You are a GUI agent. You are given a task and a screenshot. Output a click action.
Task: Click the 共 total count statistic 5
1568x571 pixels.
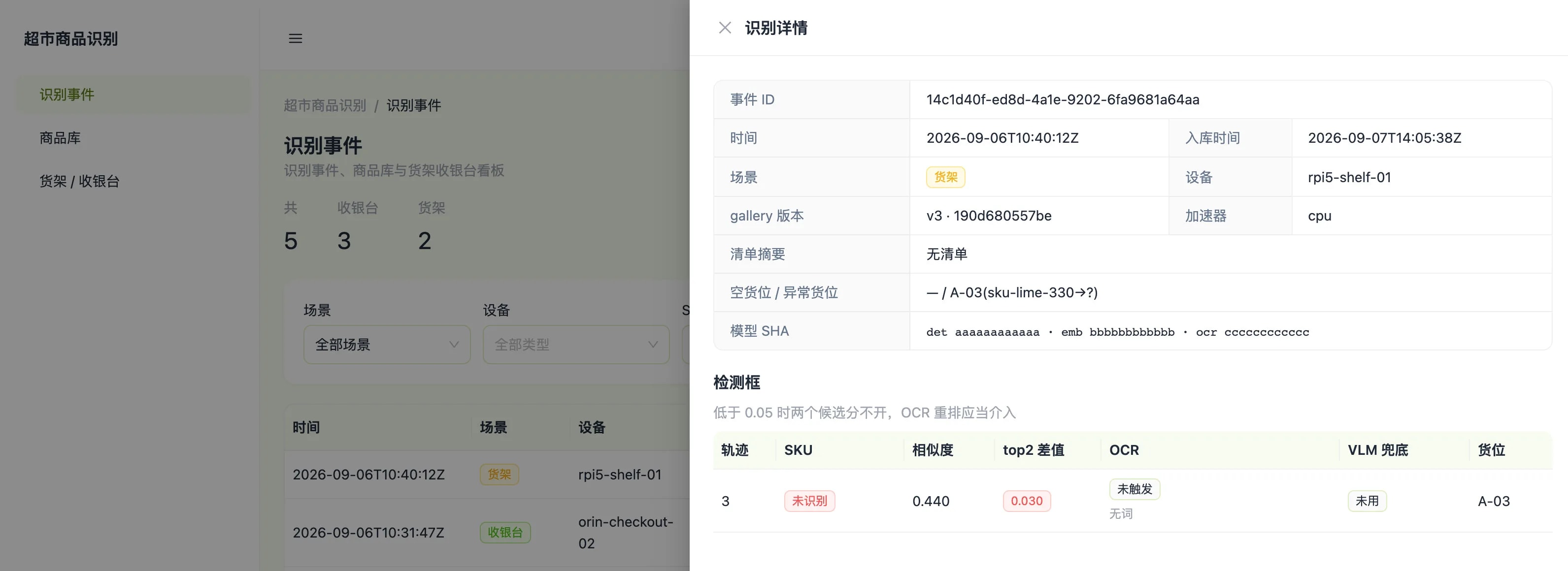pyautogui.click(x=290, y=241)
